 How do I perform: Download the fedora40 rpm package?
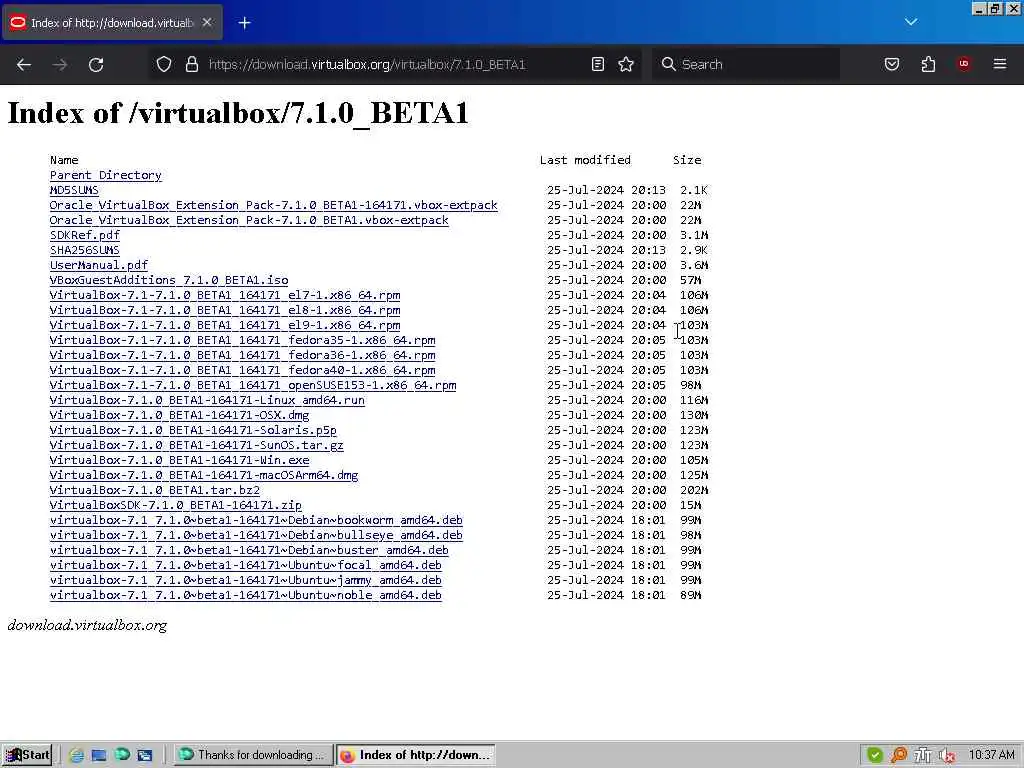242,370
